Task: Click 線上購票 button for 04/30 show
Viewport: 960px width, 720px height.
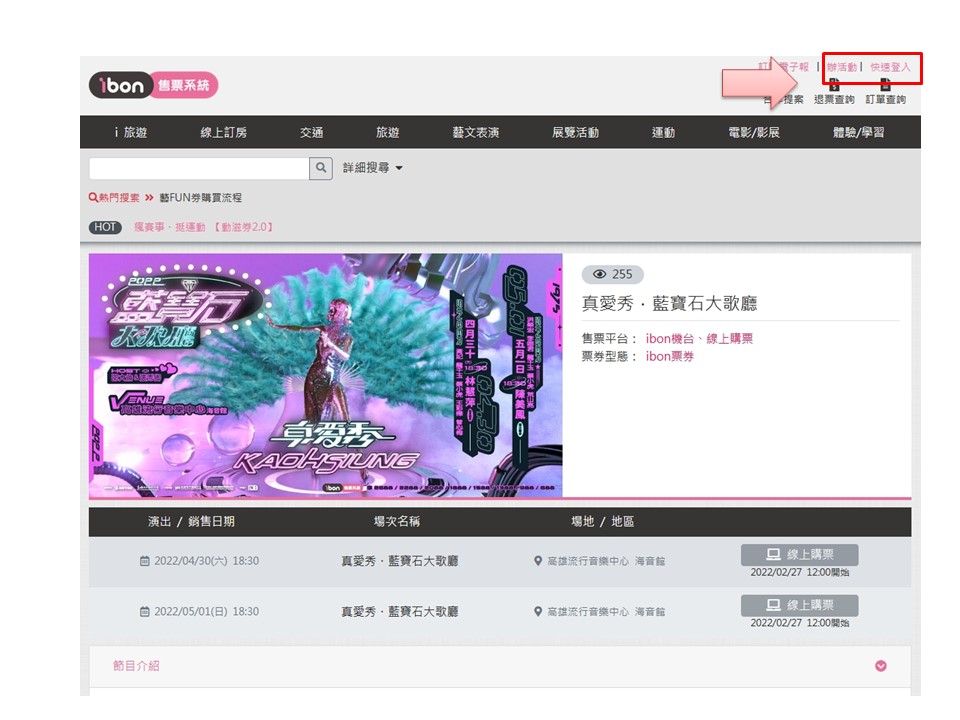Action: [800, 555]
